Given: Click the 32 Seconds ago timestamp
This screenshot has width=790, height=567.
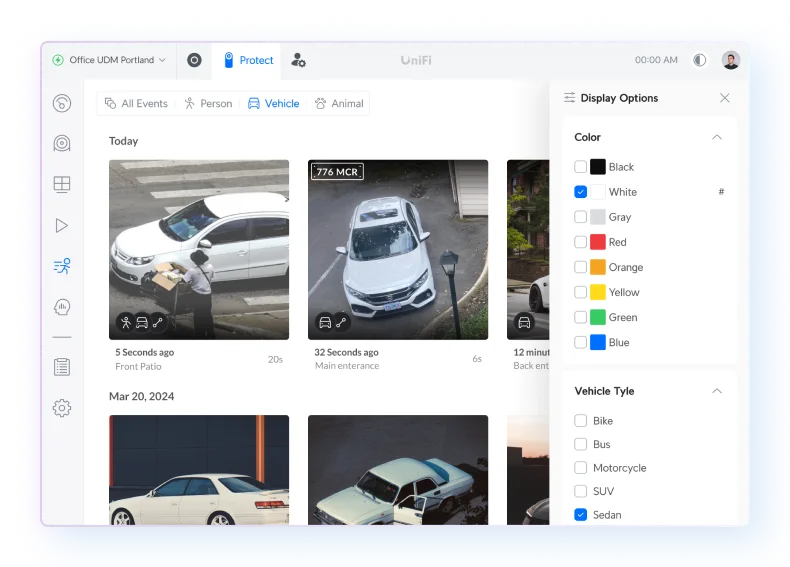Looking at the screenshot, I should 347,352.
